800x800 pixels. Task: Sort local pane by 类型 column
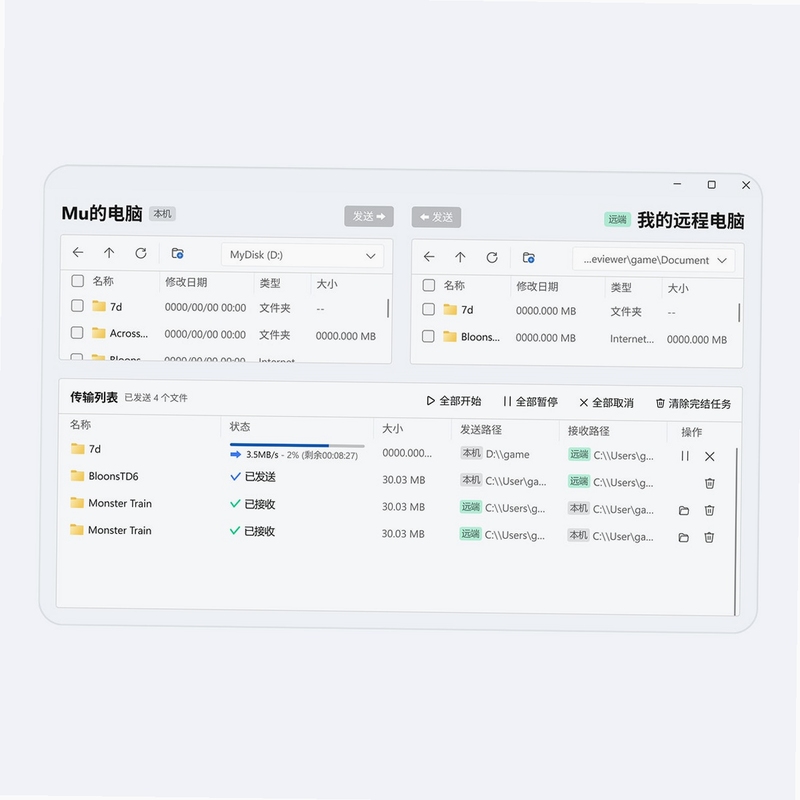(270, 283)
